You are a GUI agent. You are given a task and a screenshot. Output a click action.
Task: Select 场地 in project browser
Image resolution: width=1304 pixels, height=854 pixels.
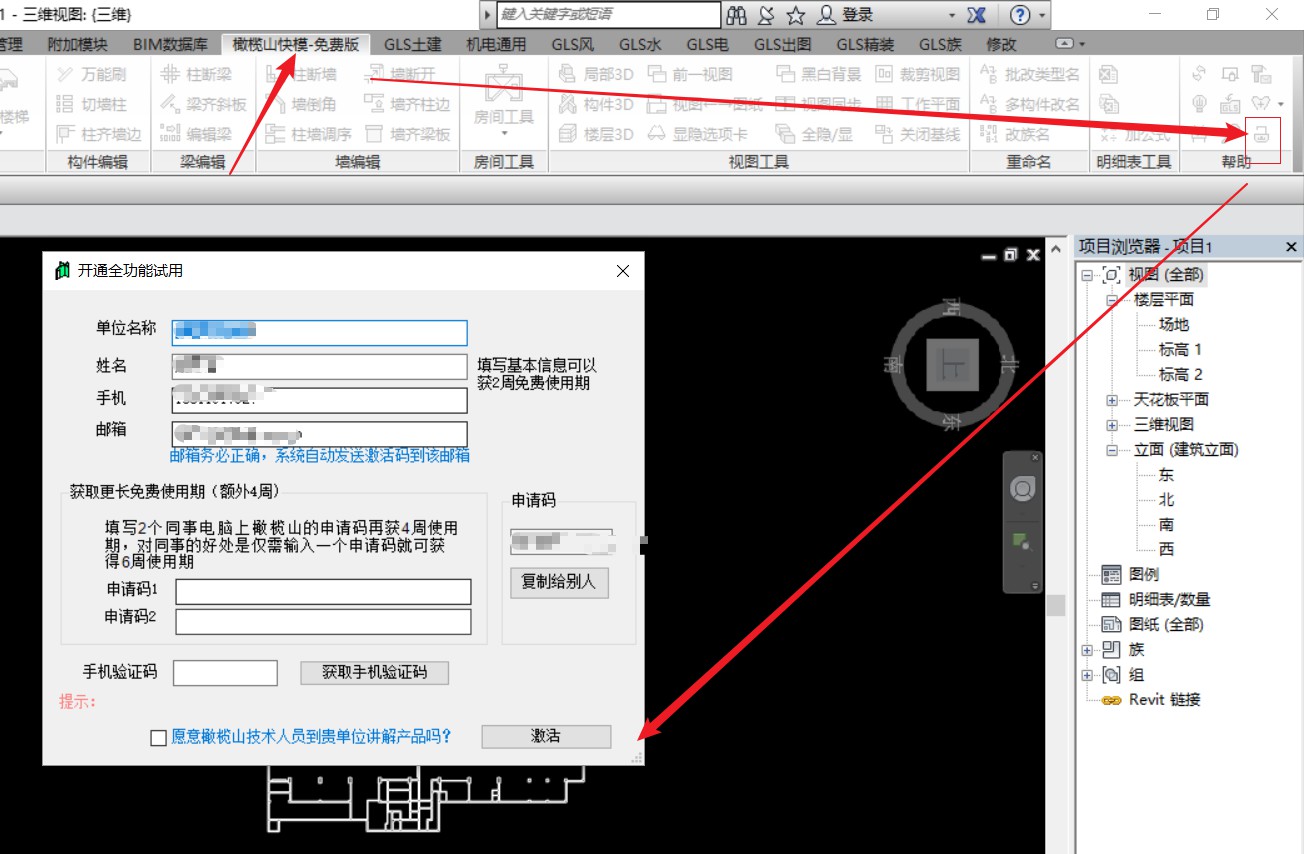pyautogui.click(x=1174, y=325)
